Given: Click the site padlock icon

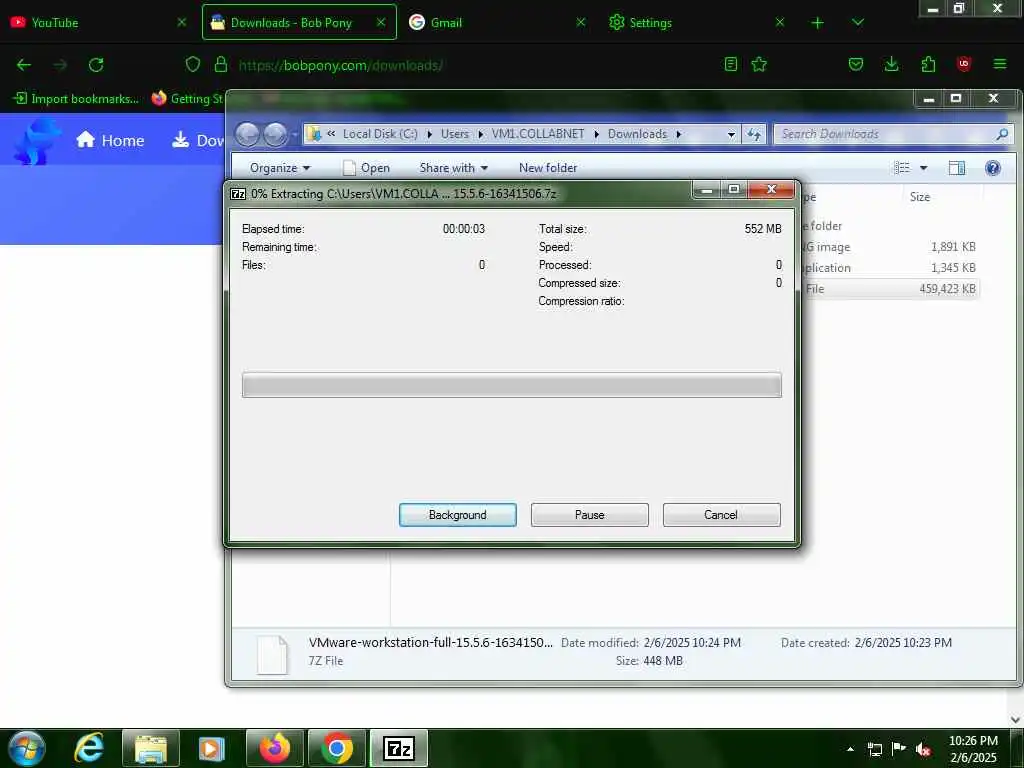Looking at the screenshot, I should click(x=221, y=64).
